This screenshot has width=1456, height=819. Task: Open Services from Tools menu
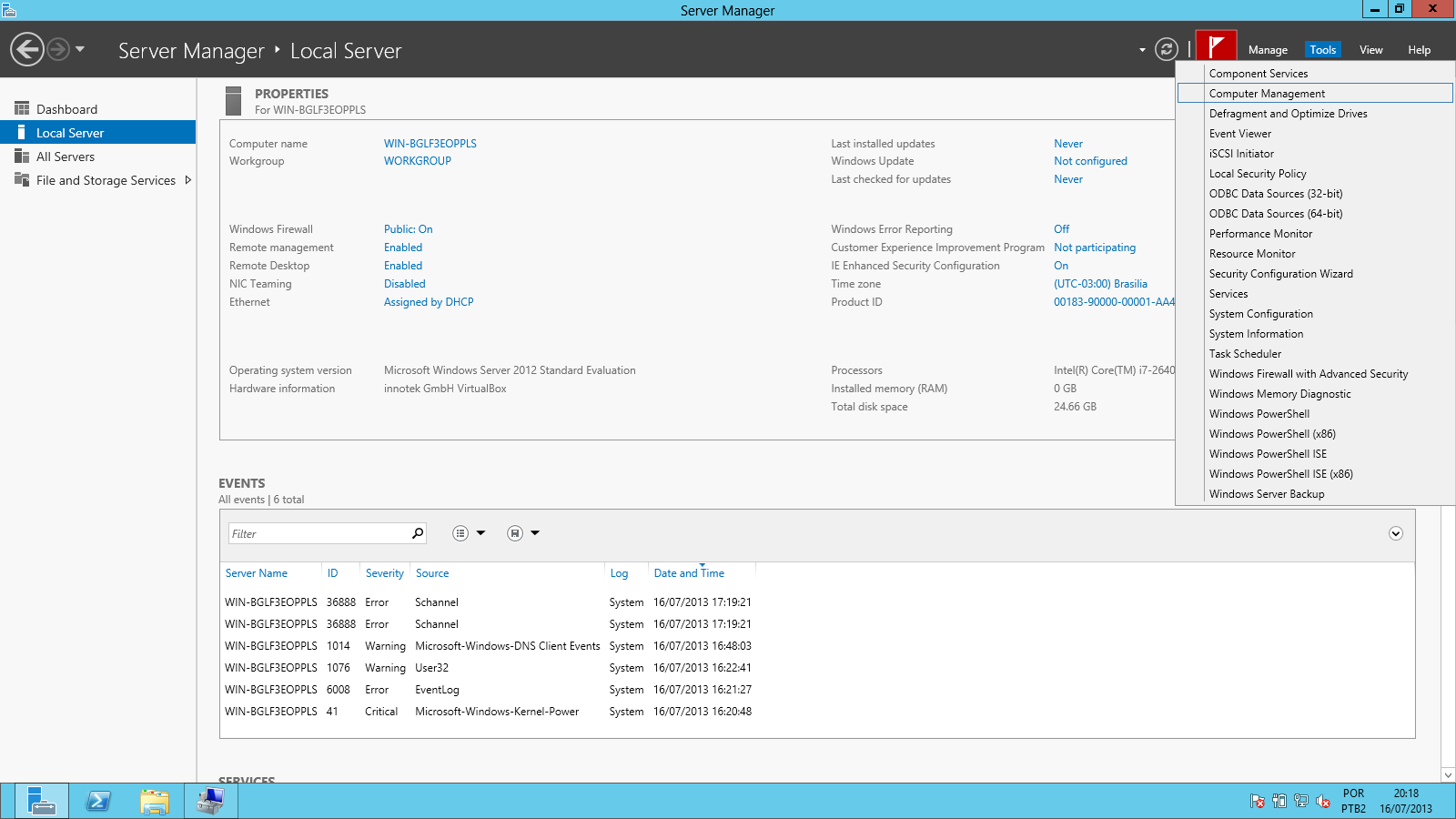1315,294
